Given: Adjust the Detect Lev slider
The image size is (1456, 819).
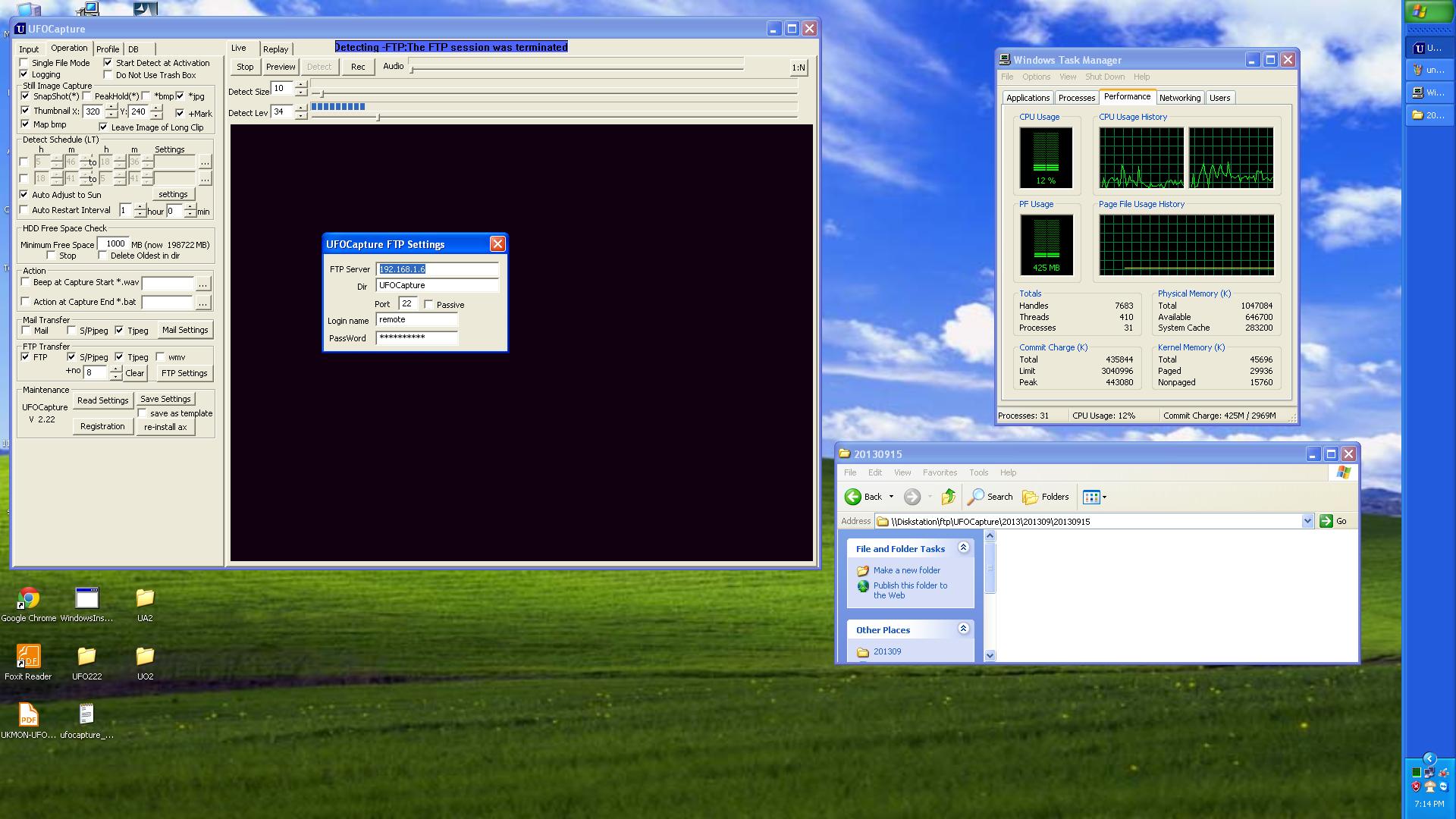Looking at the screenshot, I should click(378, 117).
